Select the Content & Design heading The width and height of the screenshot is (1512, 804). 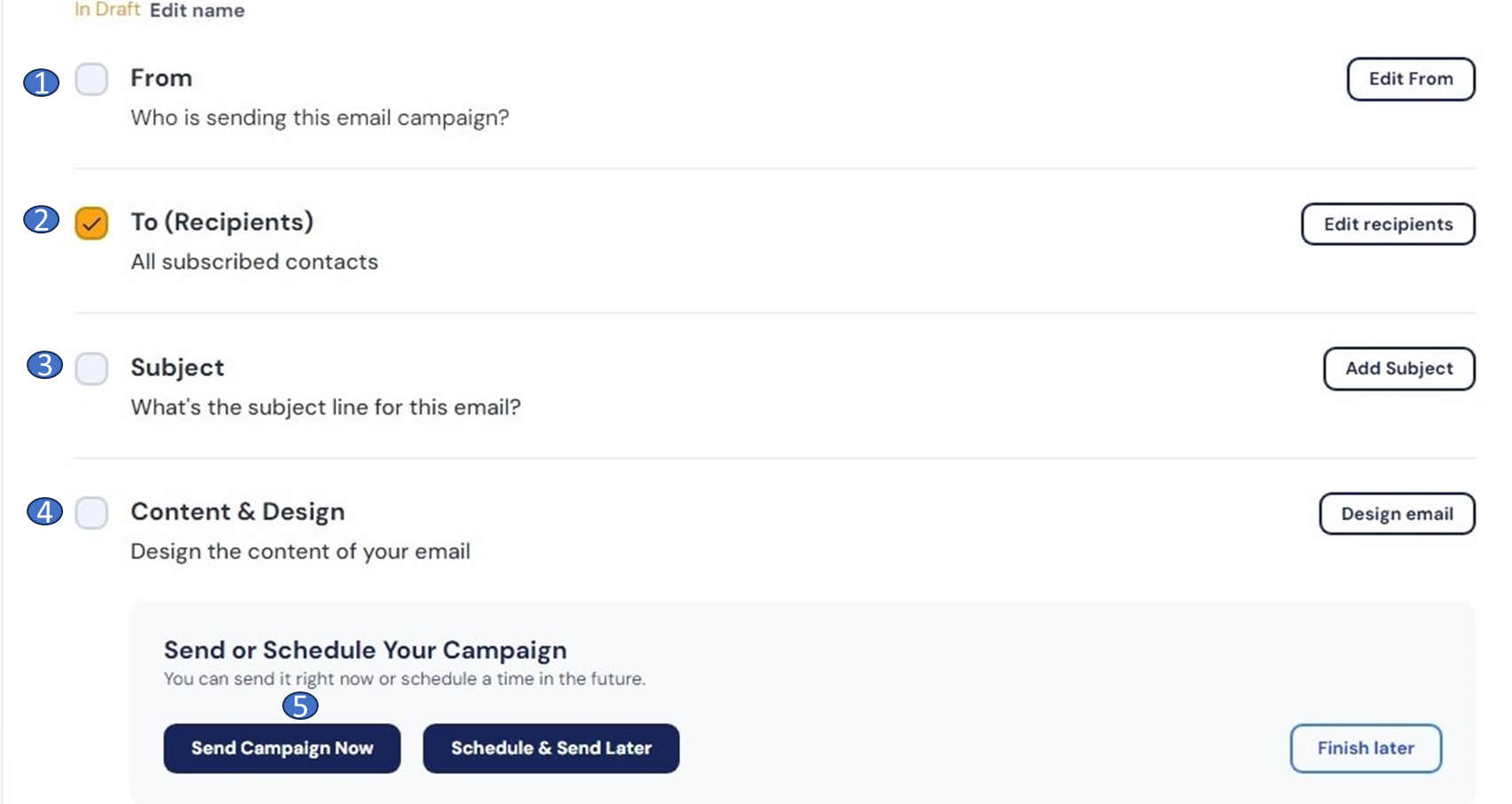[238, 512]
